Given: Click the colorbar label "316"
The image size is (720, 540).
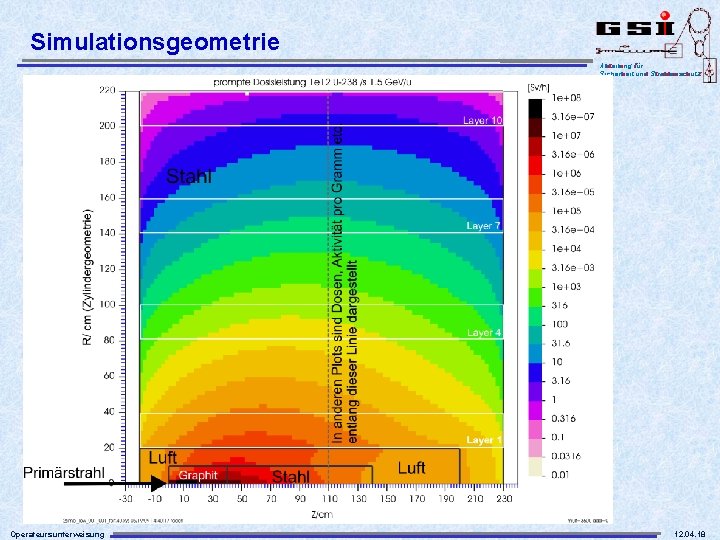Looking at the screenshot, I should [560, 305].
